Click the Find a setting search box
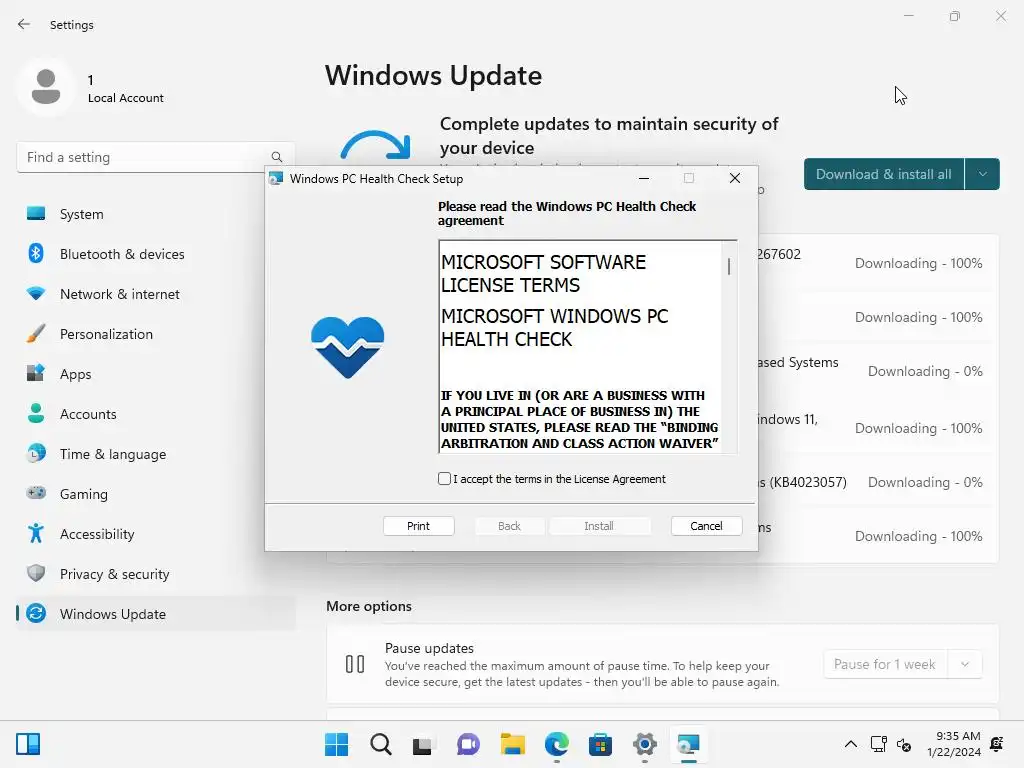Viewport: 1024px width, 768px height. [x=155, y=157]
